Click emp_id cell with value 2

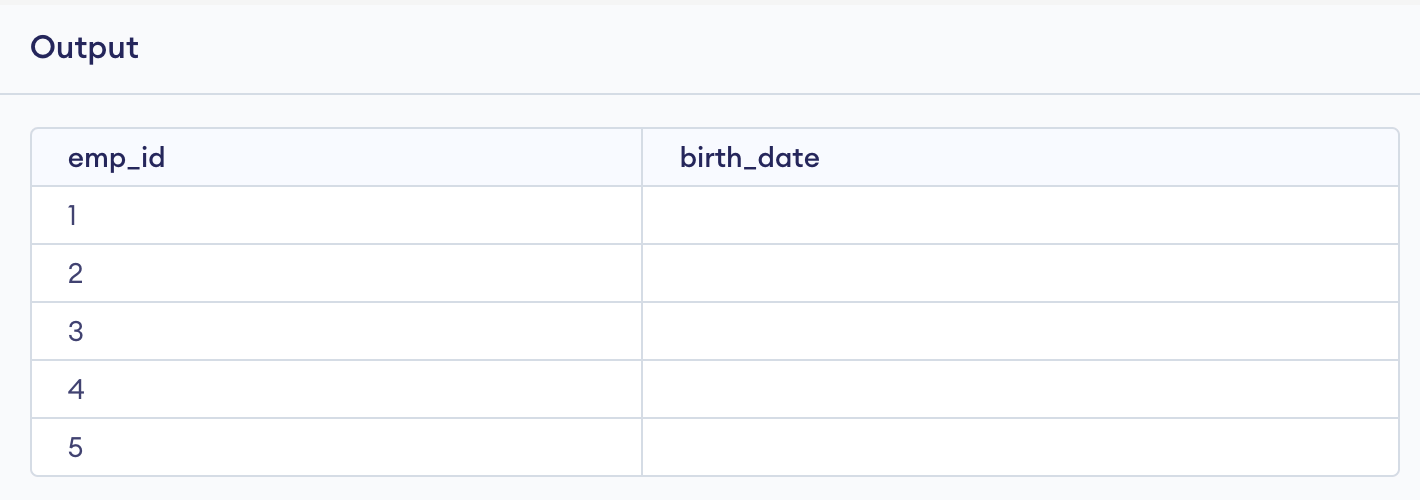pyautogui.click(x=75, y=273)
